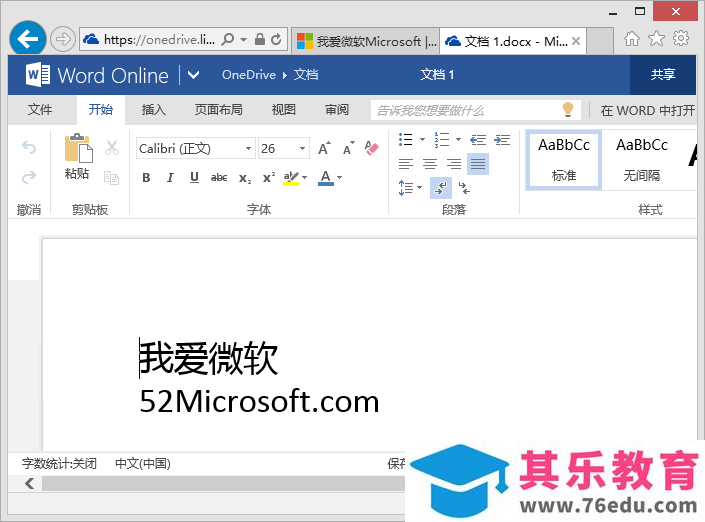
Task: Click the Word Online logo icon
Action: [38, 75]
